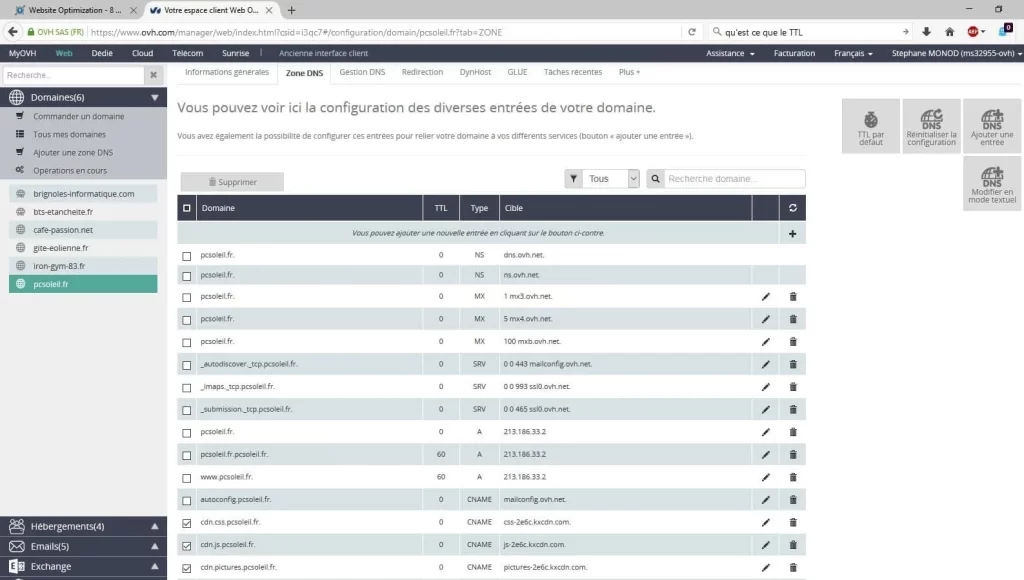Image resolution: width=1024 pixels, height=580 pixels.
Task: Click the Supprimer button
Action: pos(232,182)
